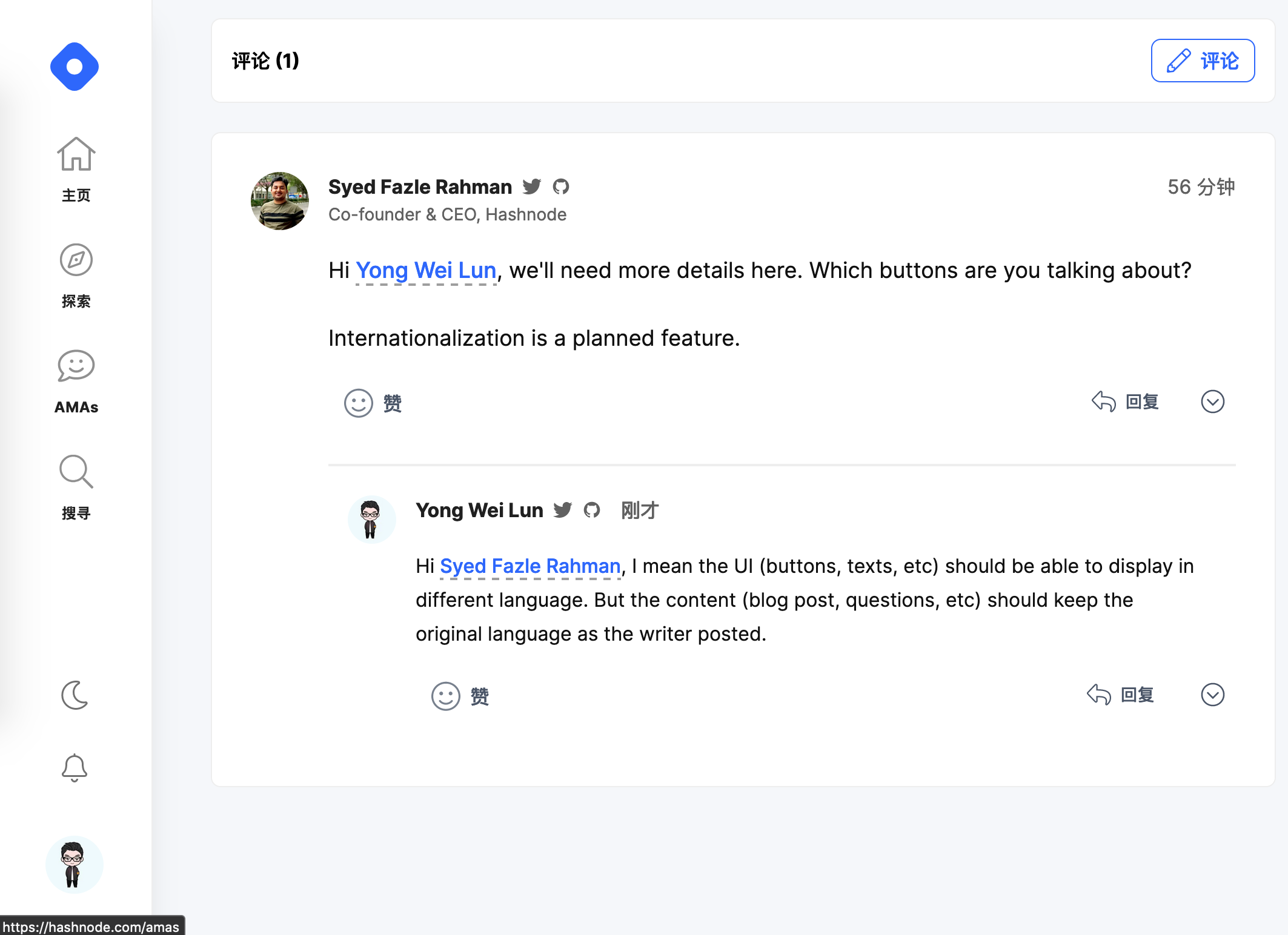The height and width of the screenshot is (935, 1288).
Task: Expand the options chevron on Syed's comment
Action: pos(1212,401)
